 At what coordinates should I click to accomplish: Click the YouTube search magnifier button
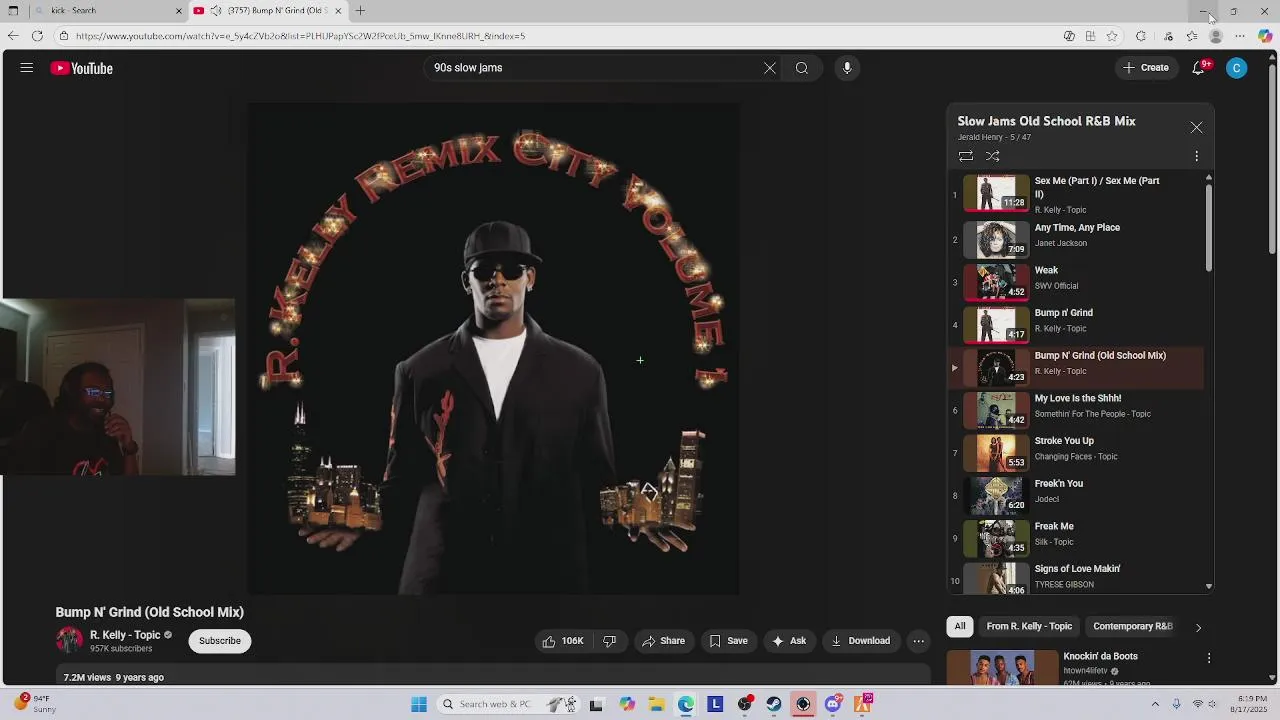point(802,68)
